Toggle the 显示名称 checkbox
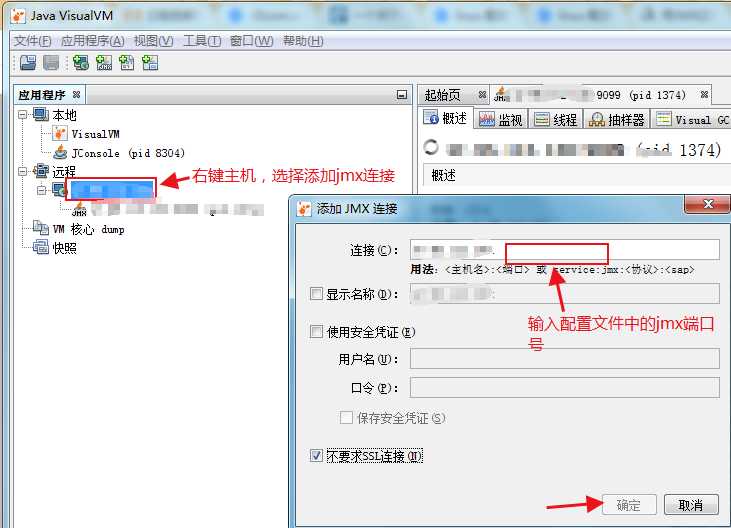 pyautogui.click(x=316, y=294)
